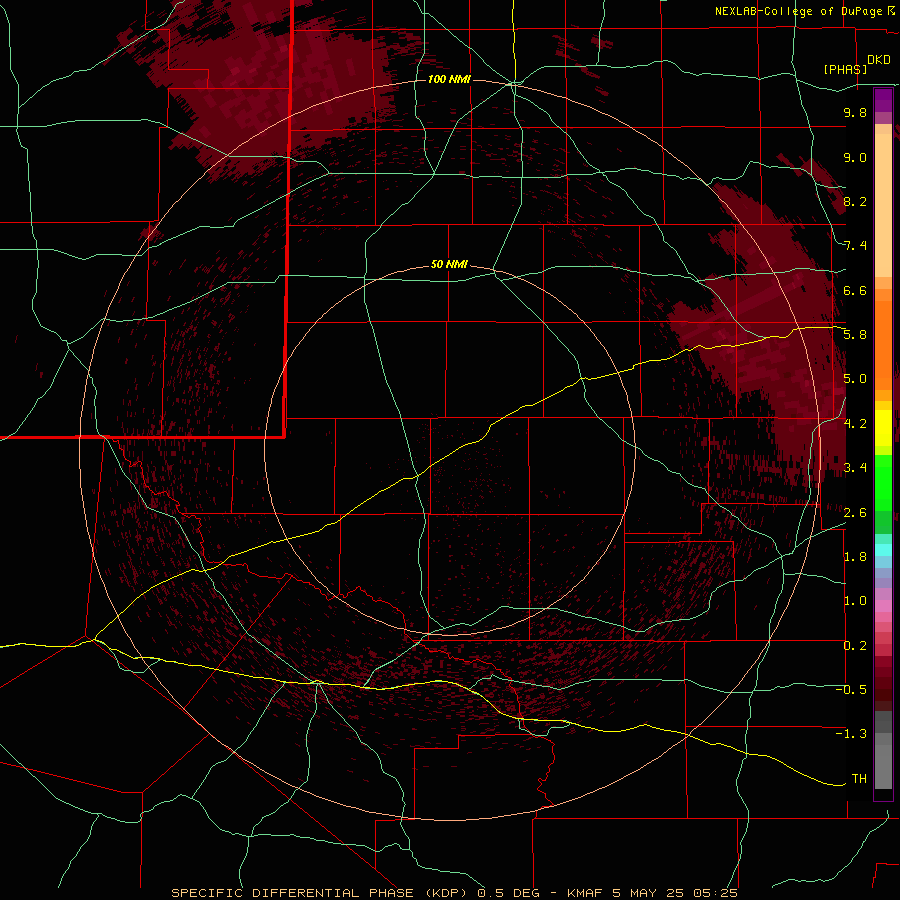Image resolution: width=900 pixels, height=900 pixels.
Task: Click the 7.4 legend value
Action: pos(855,246)
